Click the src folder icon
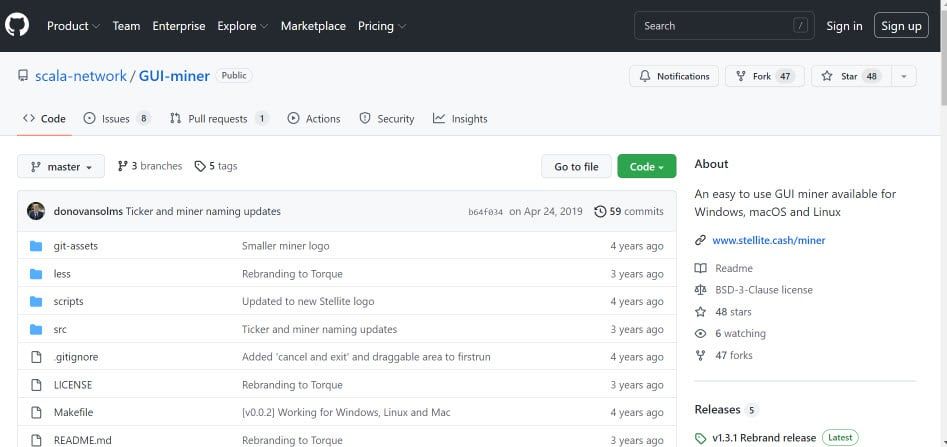Screen dimensions: 947x447 click(36, 329)
